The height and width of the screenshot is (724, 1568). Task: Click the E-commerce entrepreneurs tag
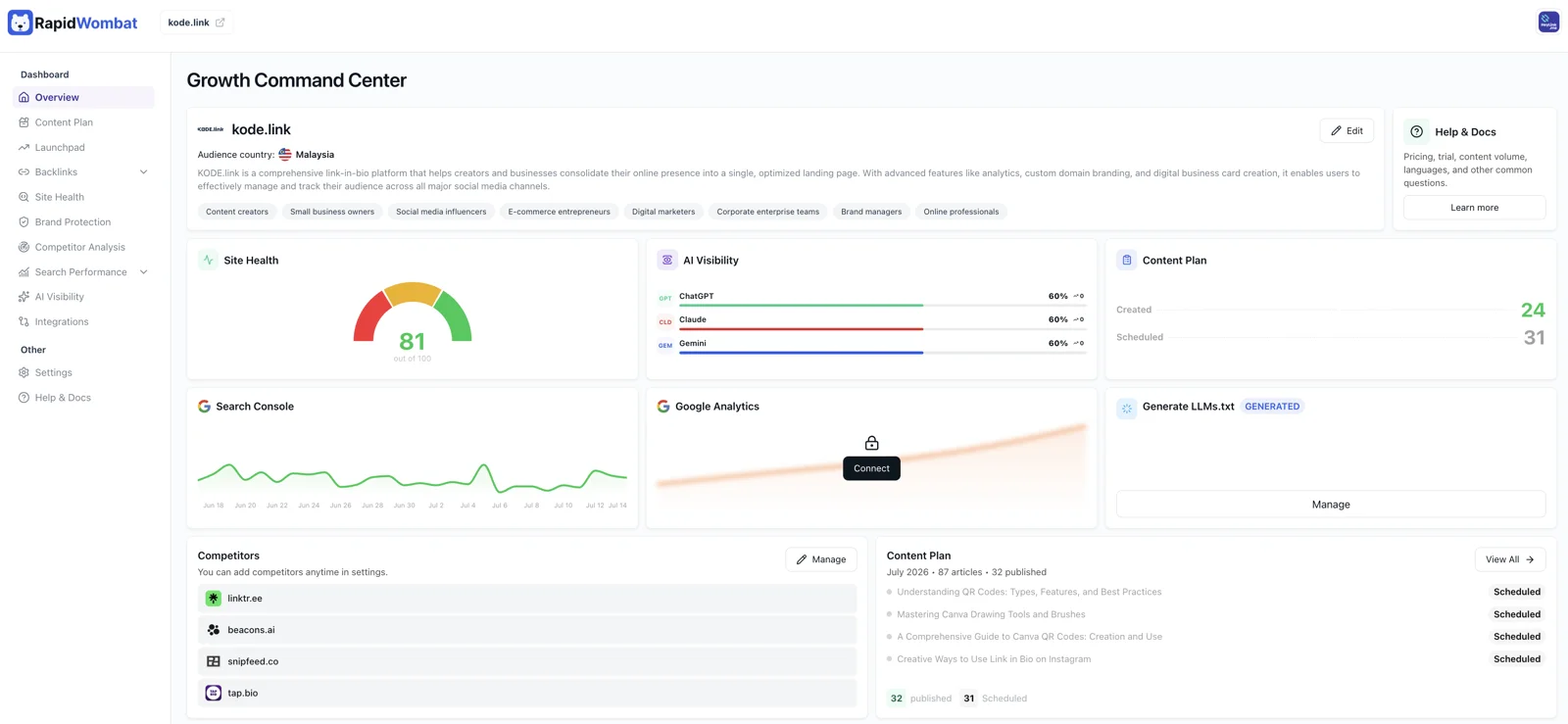pos(559,212)
